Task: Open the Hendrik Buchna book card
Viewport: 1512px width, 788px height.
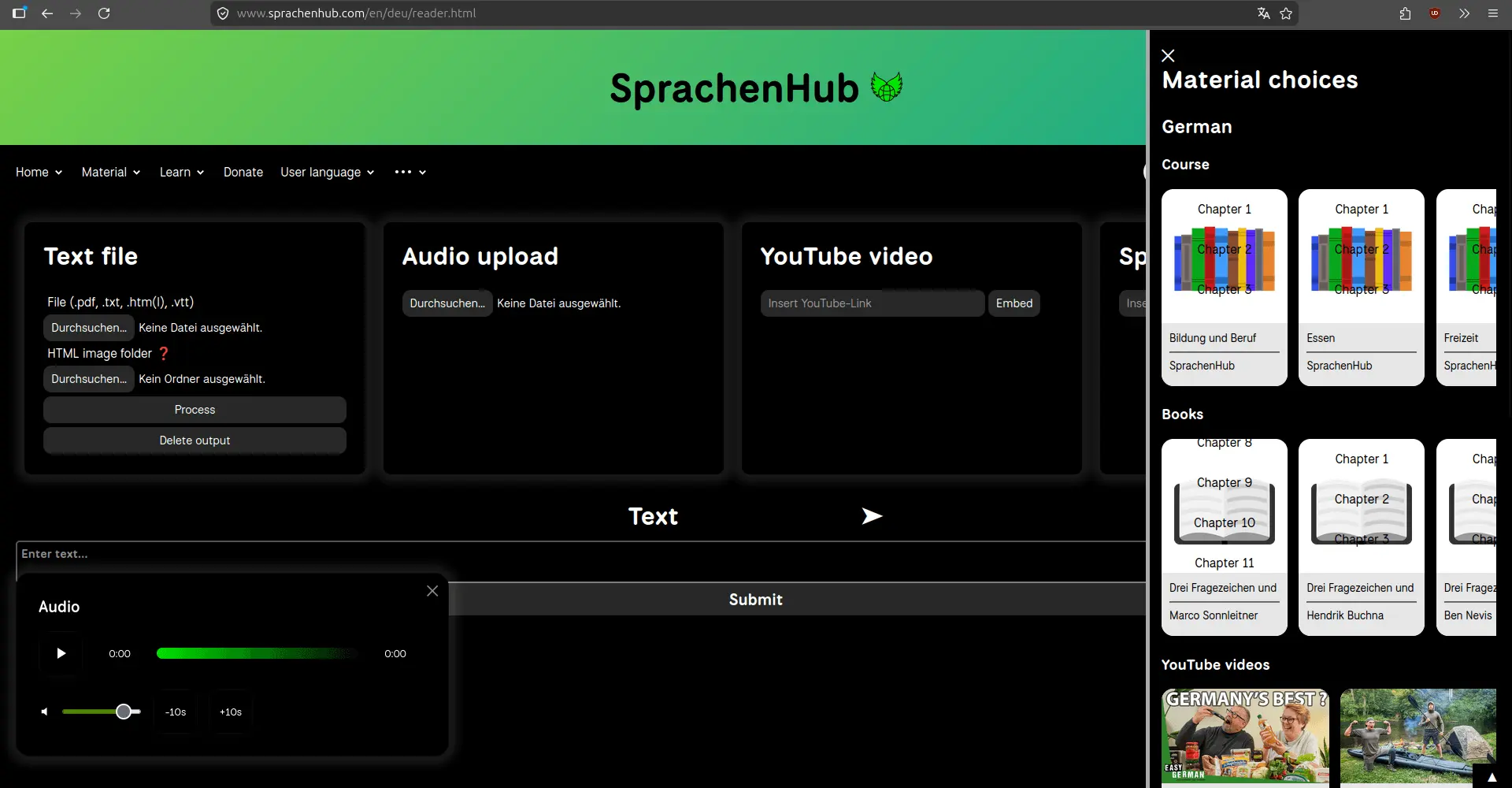Action: [1362, 537]
